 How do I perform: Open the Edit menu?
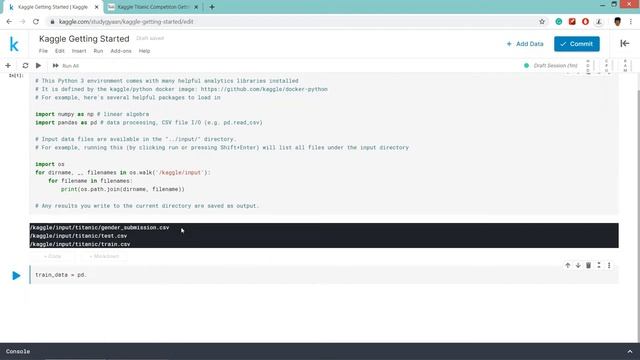click(60, 51)
